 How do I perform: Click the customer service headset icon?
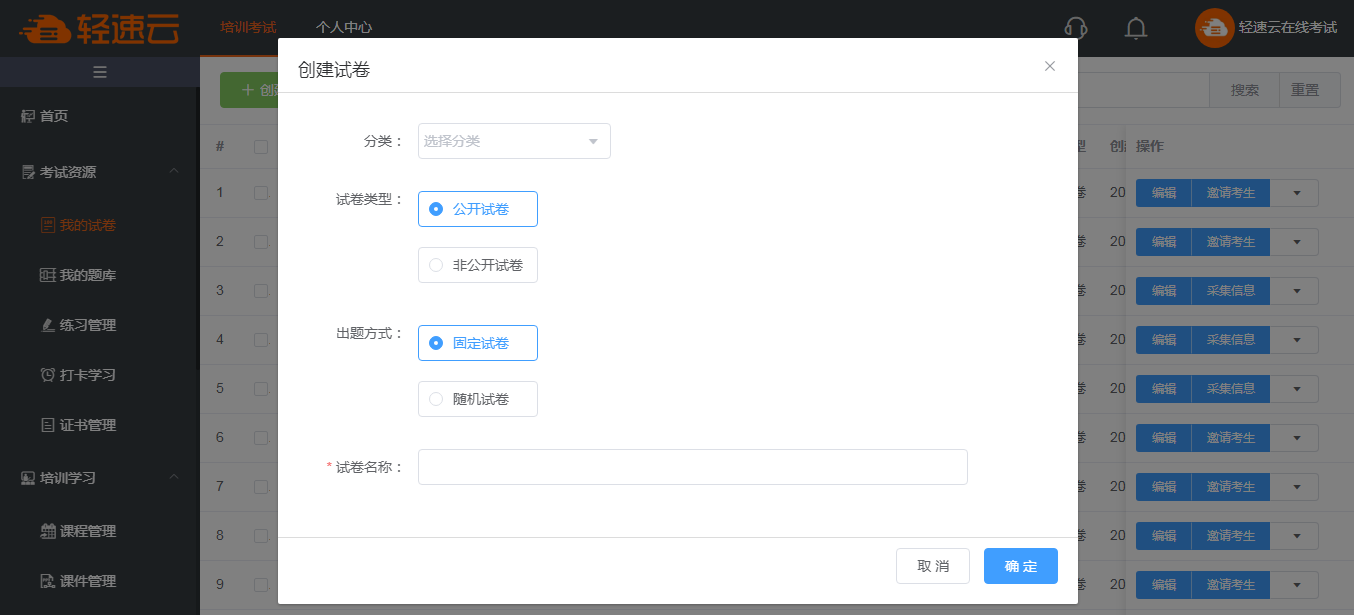tap(1076, 28)
